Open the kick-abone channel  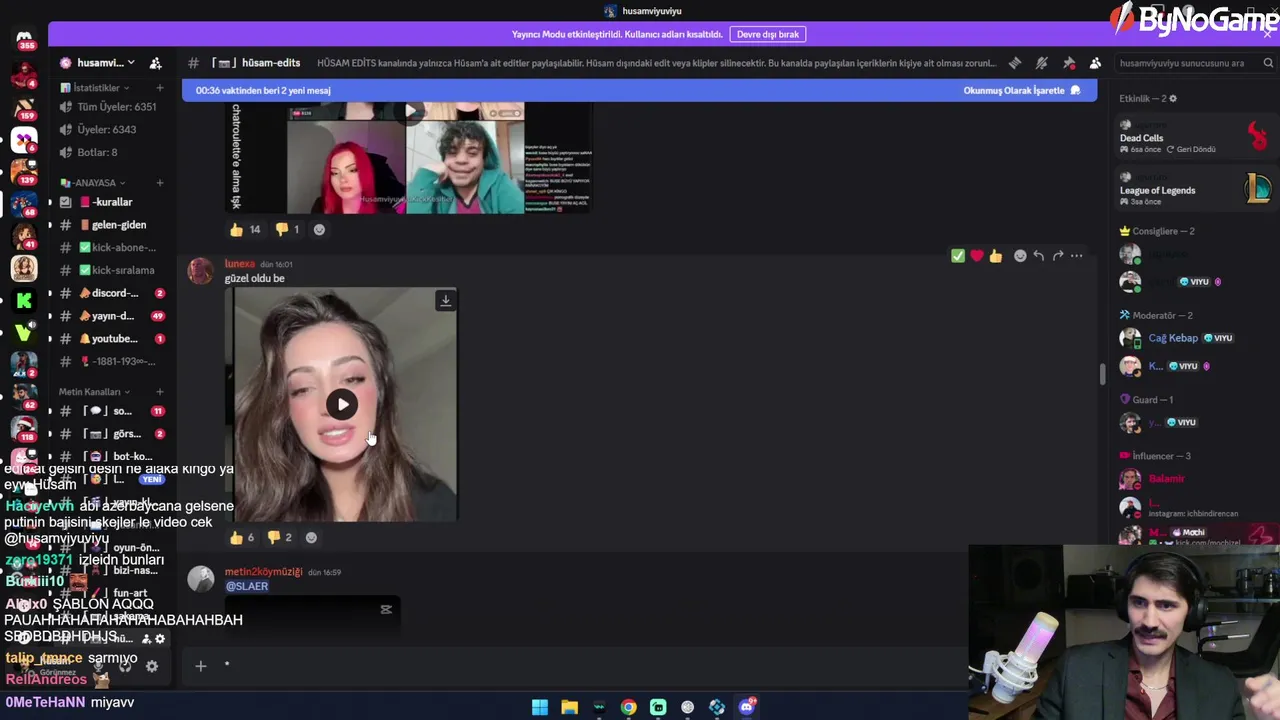point(110,248)
